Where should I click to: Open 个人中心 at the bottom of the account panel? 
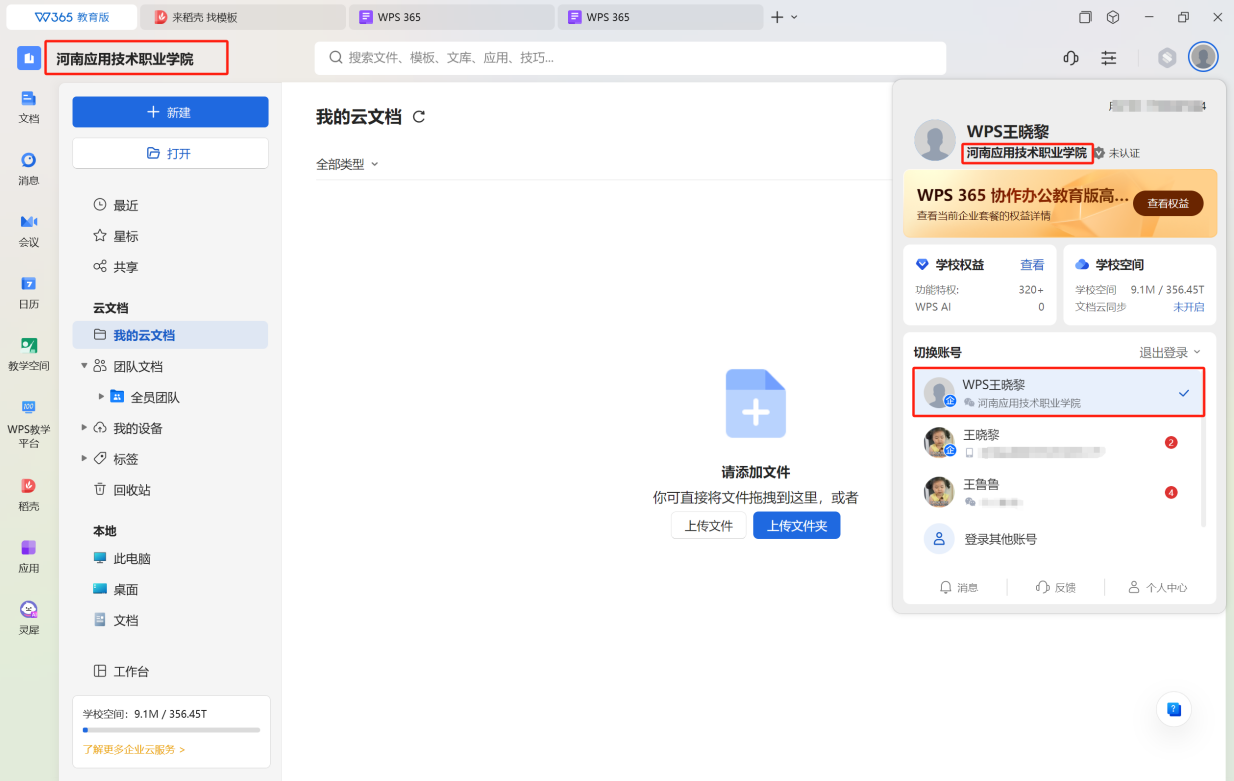[x=1158, y=587]
